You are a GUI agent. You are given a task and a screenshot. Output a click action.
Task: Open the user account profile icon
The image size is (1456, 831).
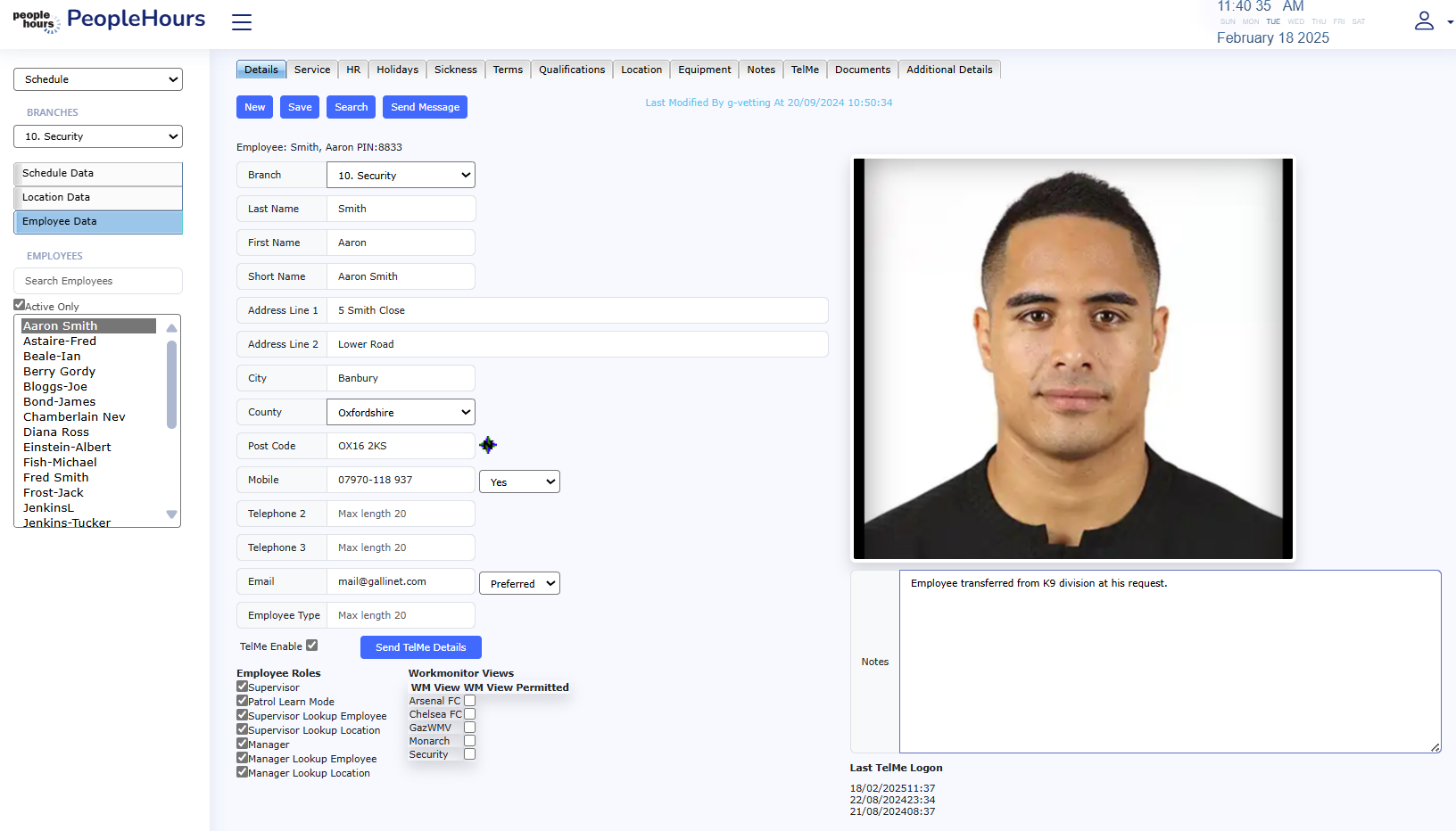coord(1424,21)
